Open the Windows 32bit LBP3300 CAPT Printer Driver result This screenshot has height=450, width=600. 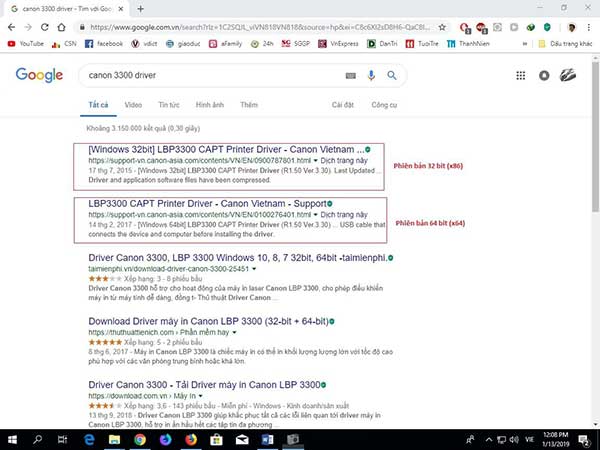click(227, 149)
